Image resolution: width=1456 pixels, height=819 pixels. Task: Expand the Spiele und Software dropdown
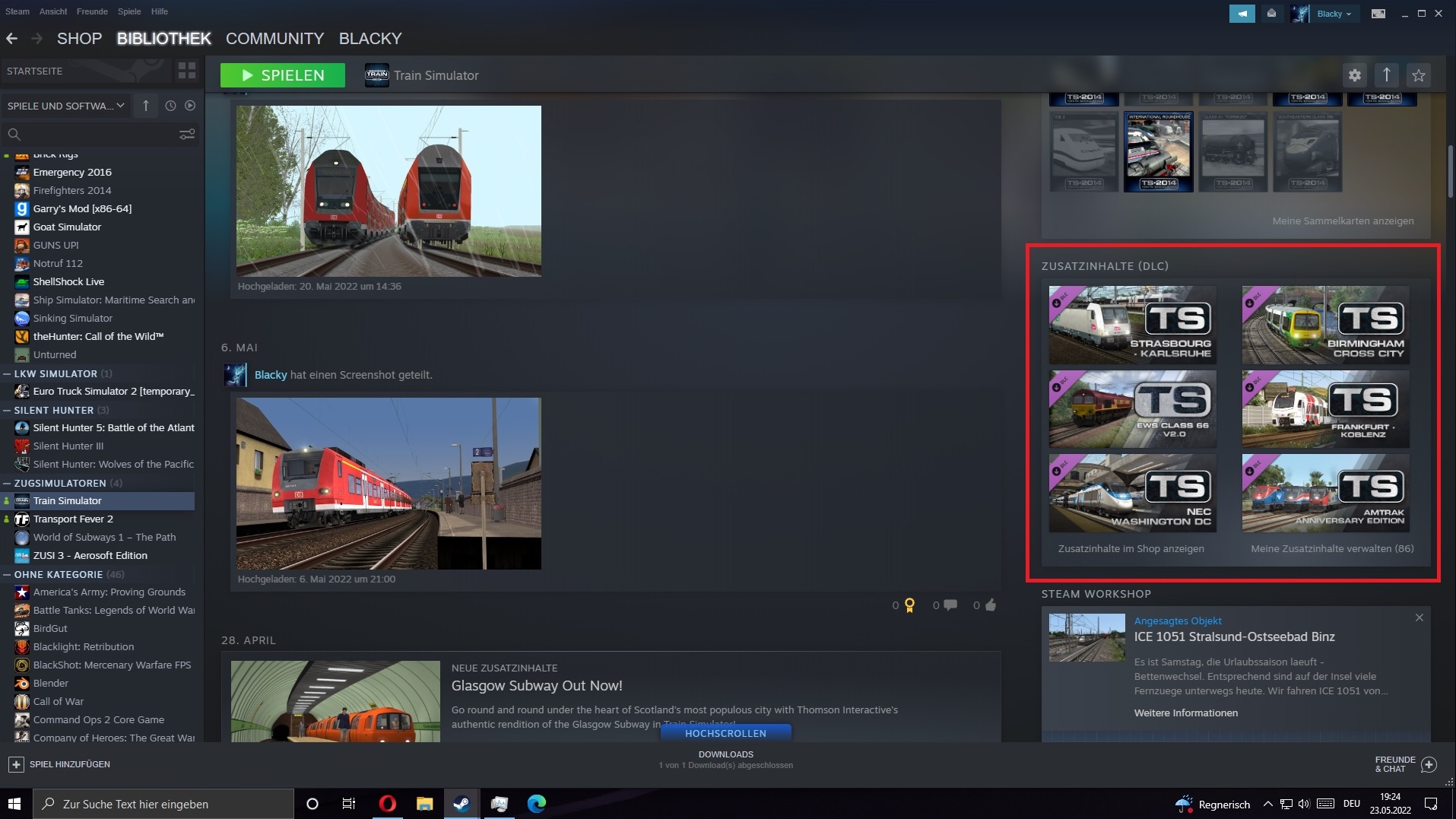click(x=66, y=106)
